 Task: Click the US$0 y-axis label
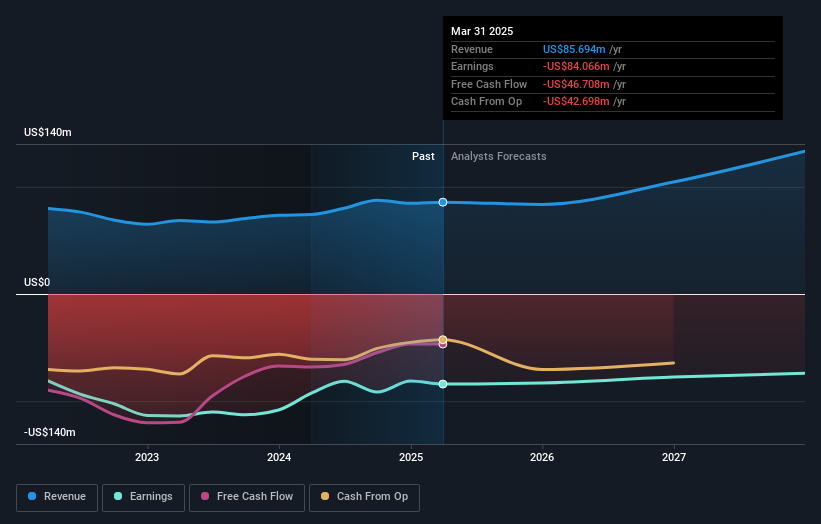(x=37, y=283)
